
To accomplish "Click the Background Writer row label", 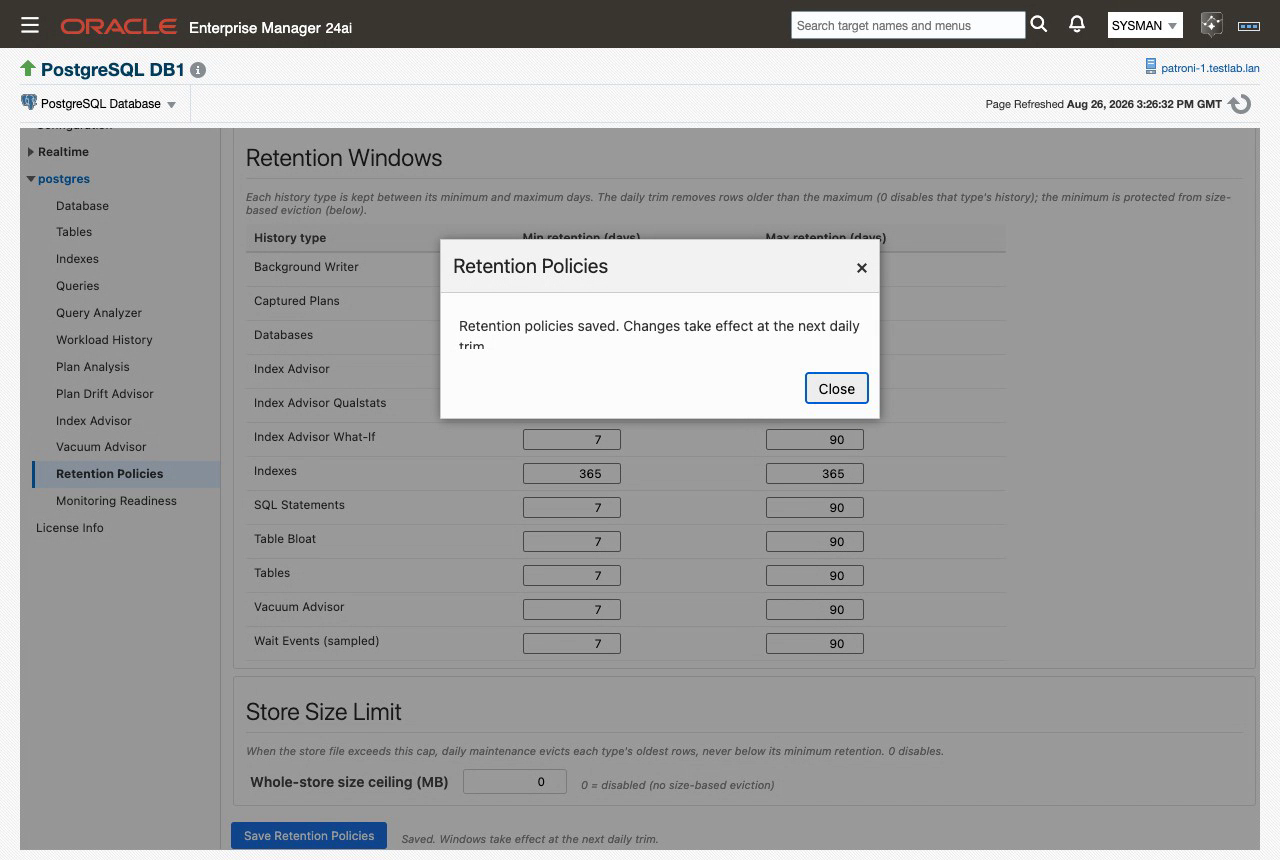I will coord(306,267).
